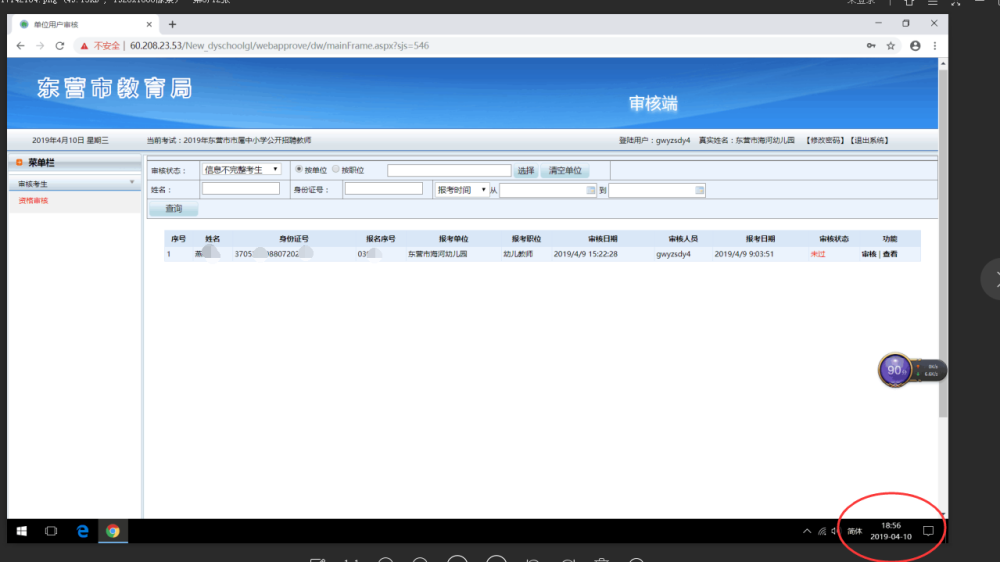Click the 身份证号 input field
The image size is (1000, 562).
pyautogui.click(x=383, y=189)
